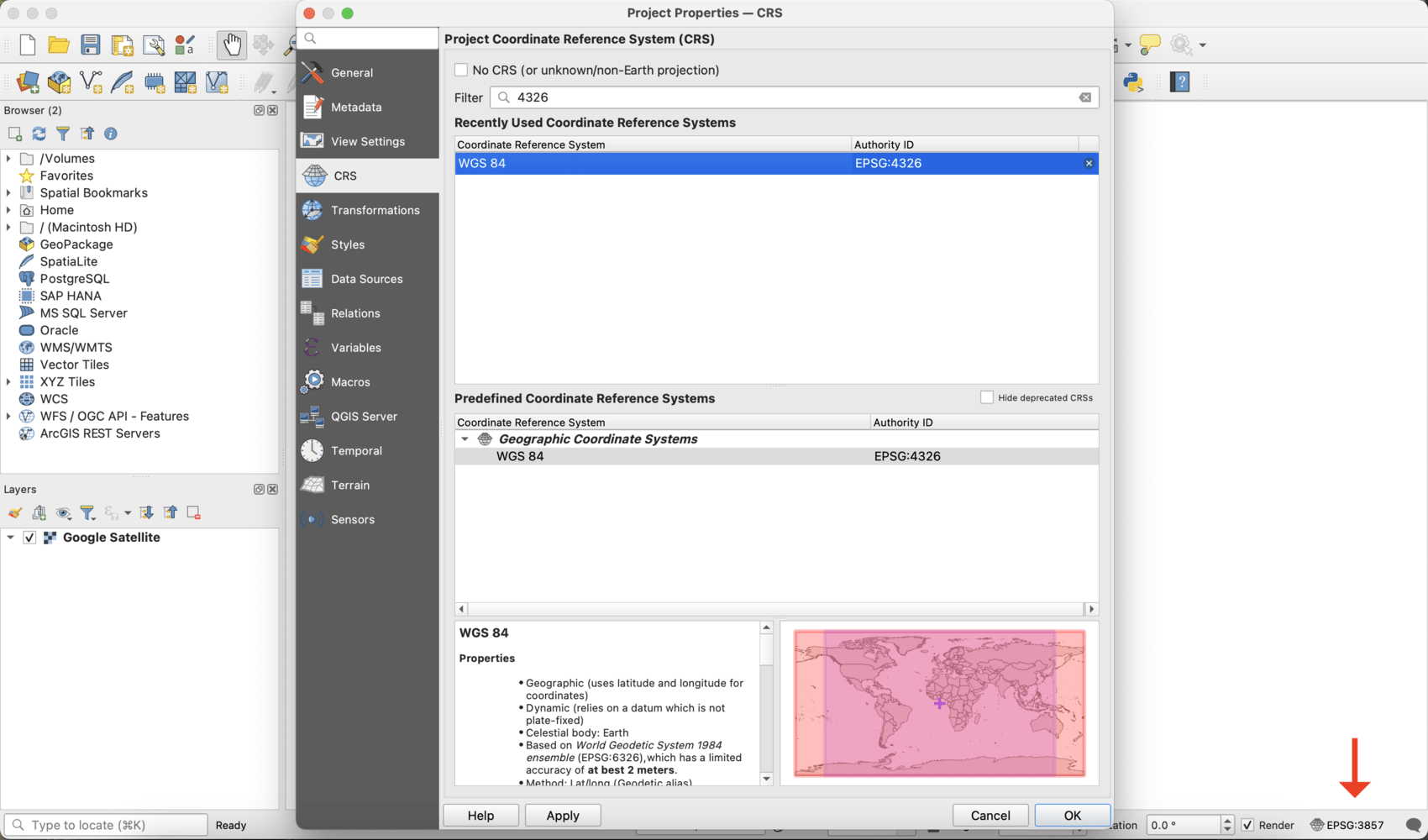The height and width of the screenshot is (840, 1428).
Task: Click the New SpatiaLite Layer feather icon
Action: coord(123,81)
